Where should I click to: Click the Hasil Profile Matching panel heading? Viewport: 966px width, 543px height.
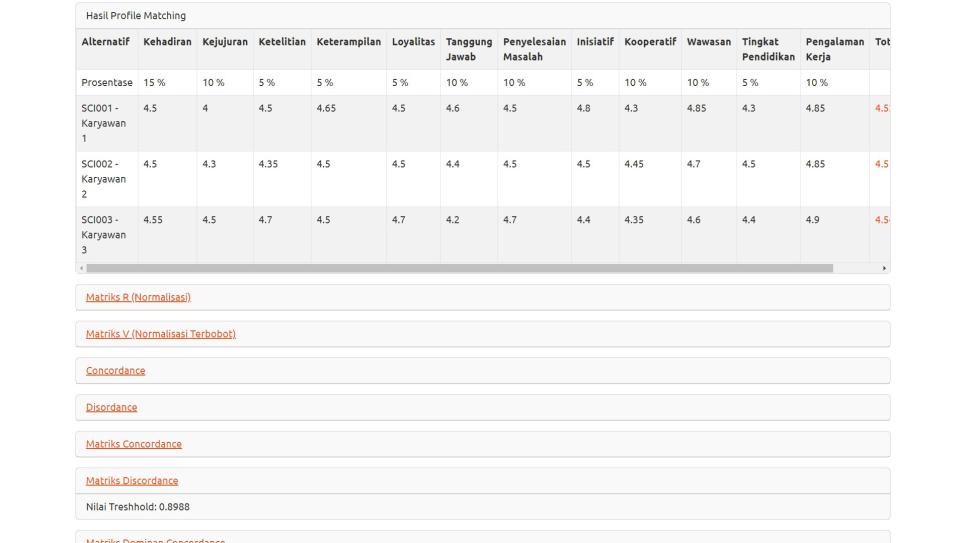(136, 16)
